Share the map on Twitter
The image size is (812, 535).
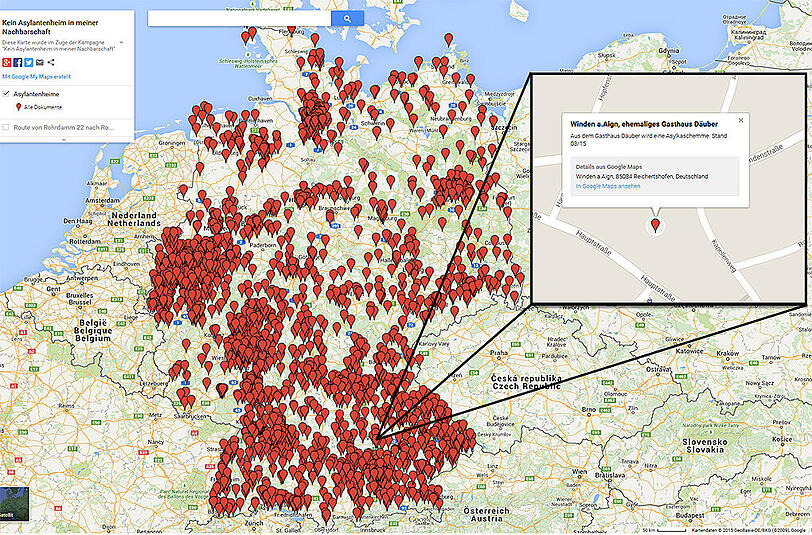29,62
